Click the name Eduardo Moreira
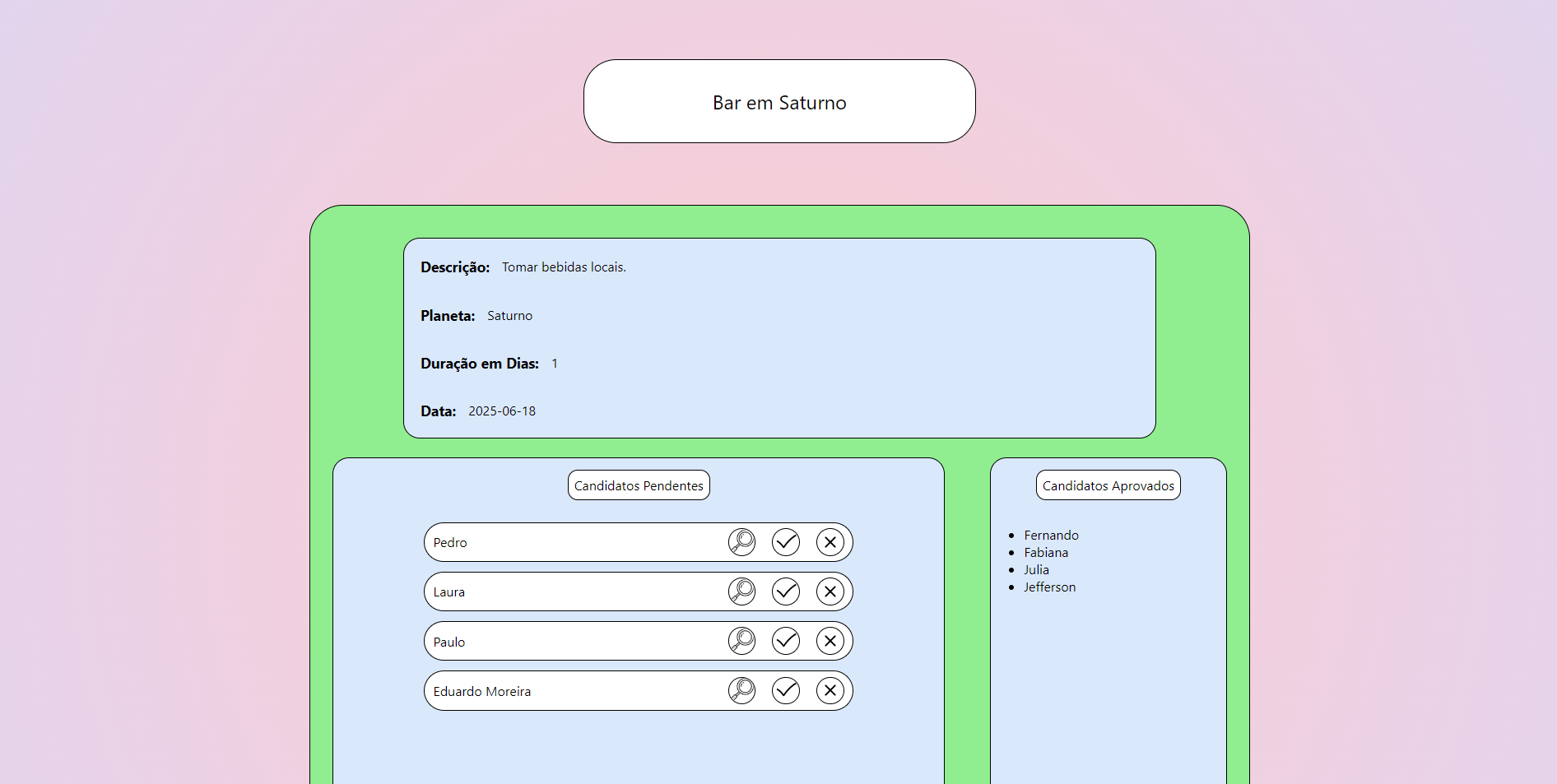The width and height of the screenshot is (1557, 784). [482, 692]
